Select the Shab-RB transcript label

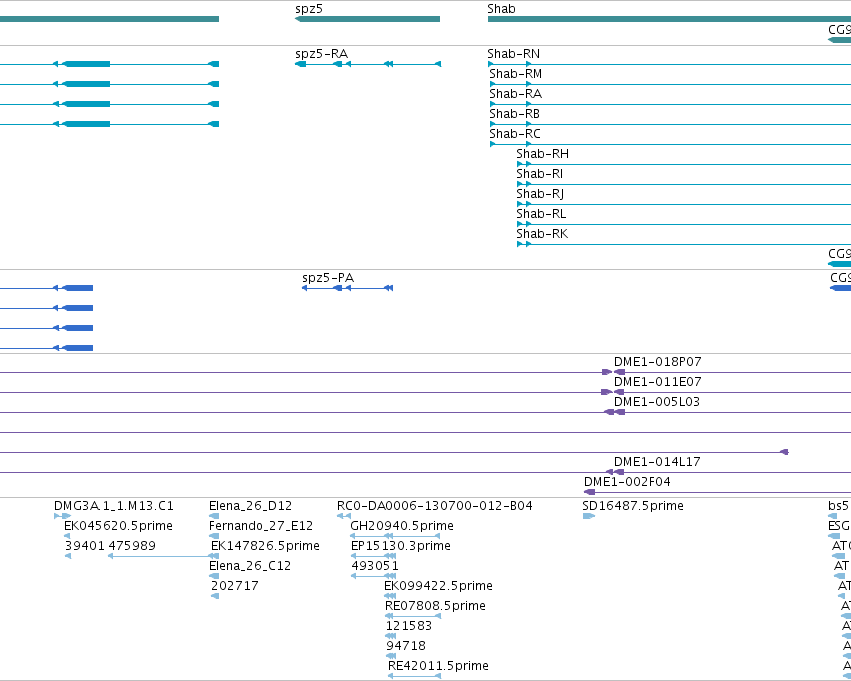pos(514,114)
